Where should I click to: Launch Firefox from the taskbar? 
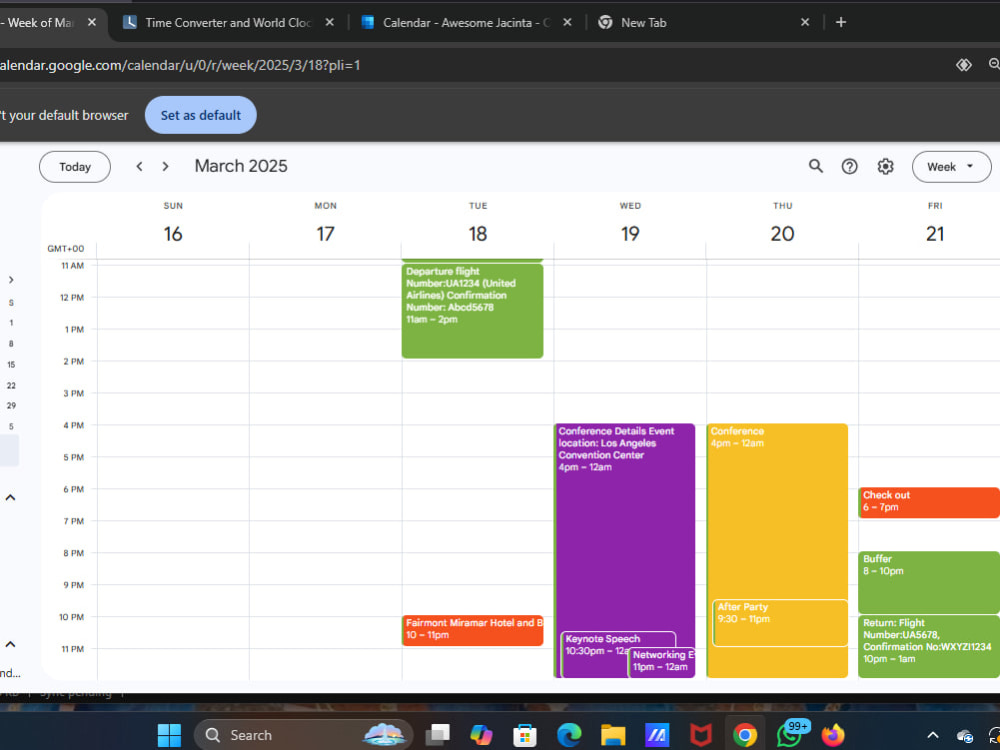(832, 735)
